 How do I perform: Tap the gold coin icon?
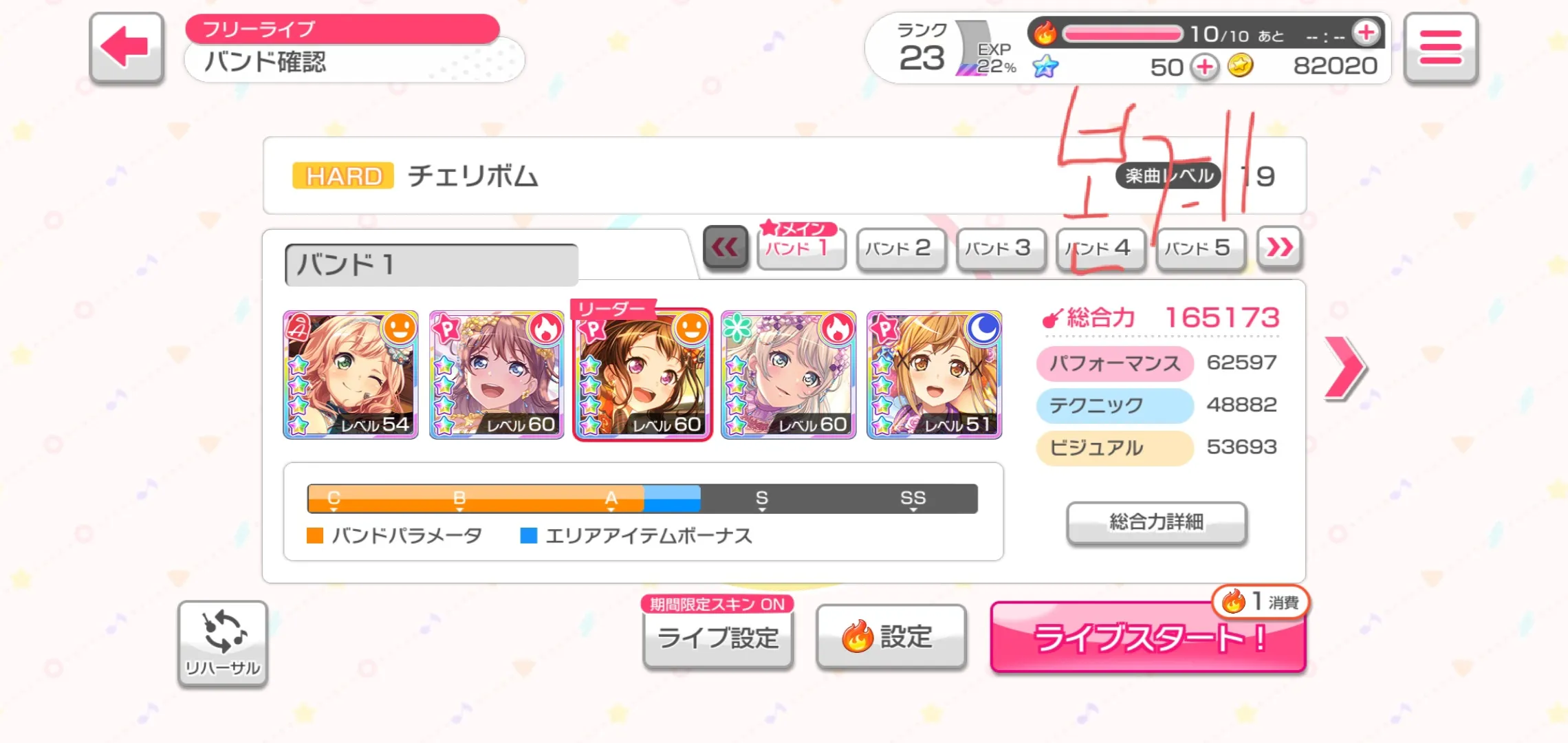tap(1240, 66)
